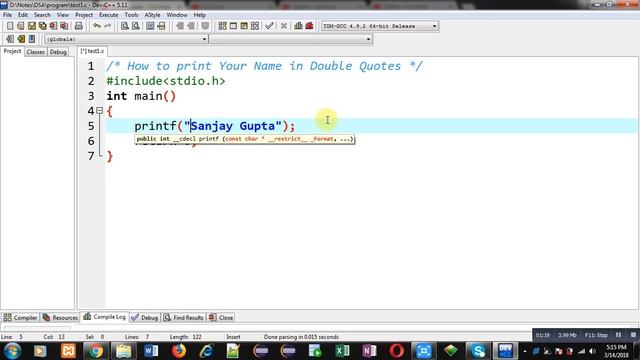Viewport: 640px width, 360px height.
Task: Open the Find Results bottom tab
Action: (x=183, y=317)
